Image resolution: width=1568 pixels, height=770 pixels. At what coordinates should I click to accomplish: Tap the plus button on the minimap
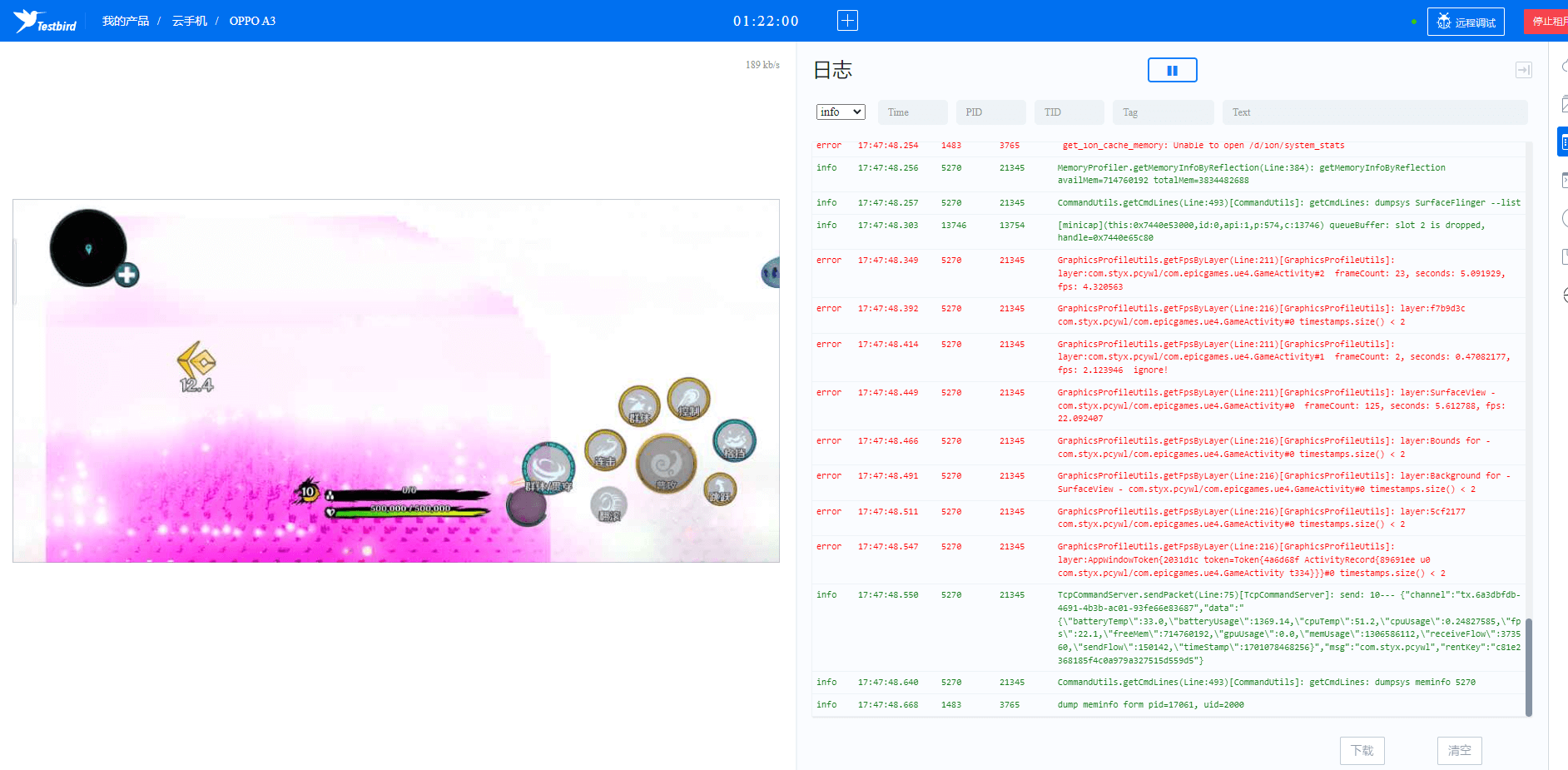click(127, 275)
